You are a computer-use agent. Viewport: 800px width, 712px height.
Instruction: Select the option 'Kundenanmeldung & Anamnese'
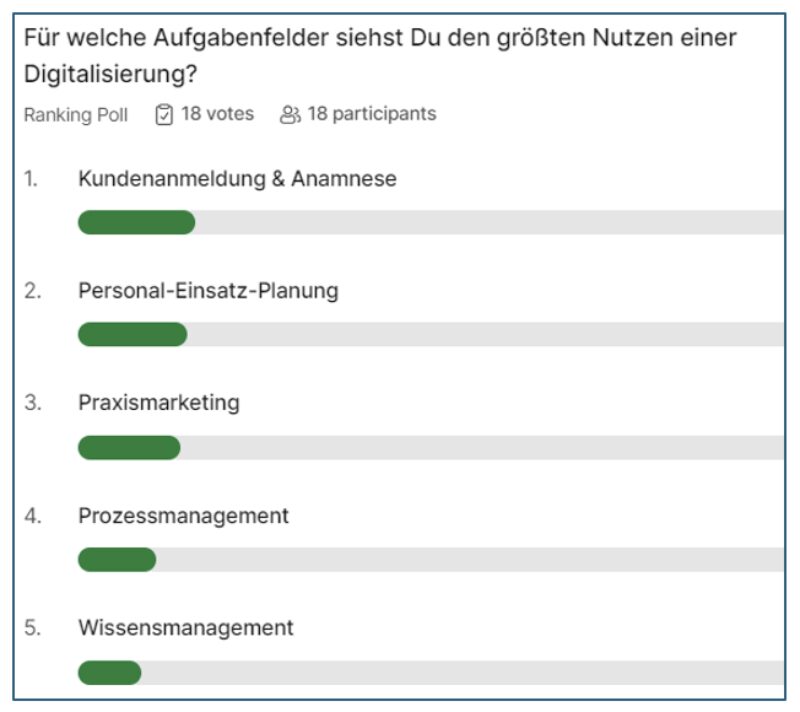tap(238, 179)
